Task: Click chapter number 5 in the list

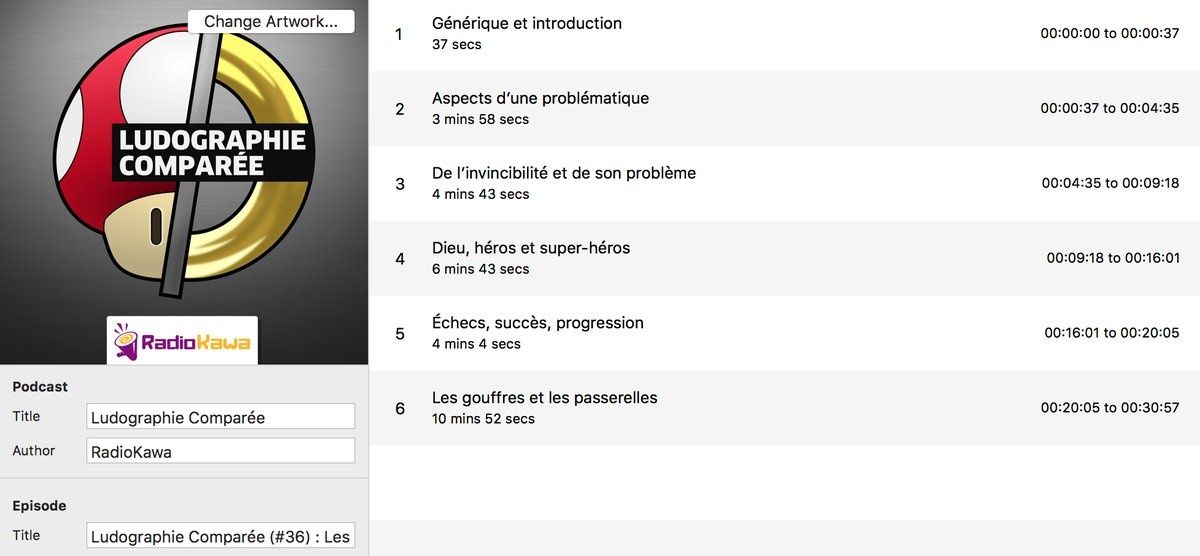Action: pyautogui.click(x=400, y=334)
